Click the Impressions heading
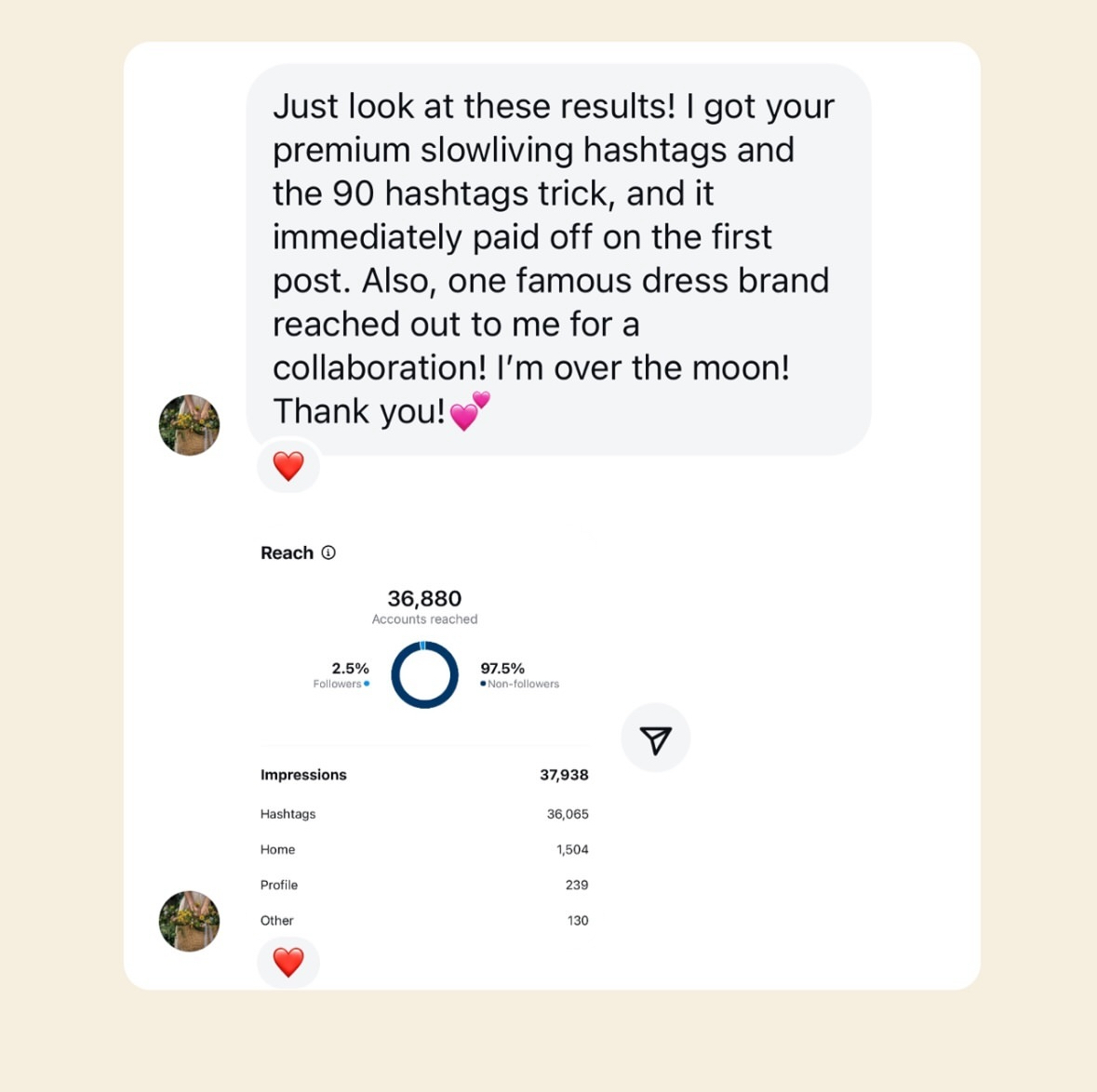This screenshot has width=1097, height=1092. (303, 775)
